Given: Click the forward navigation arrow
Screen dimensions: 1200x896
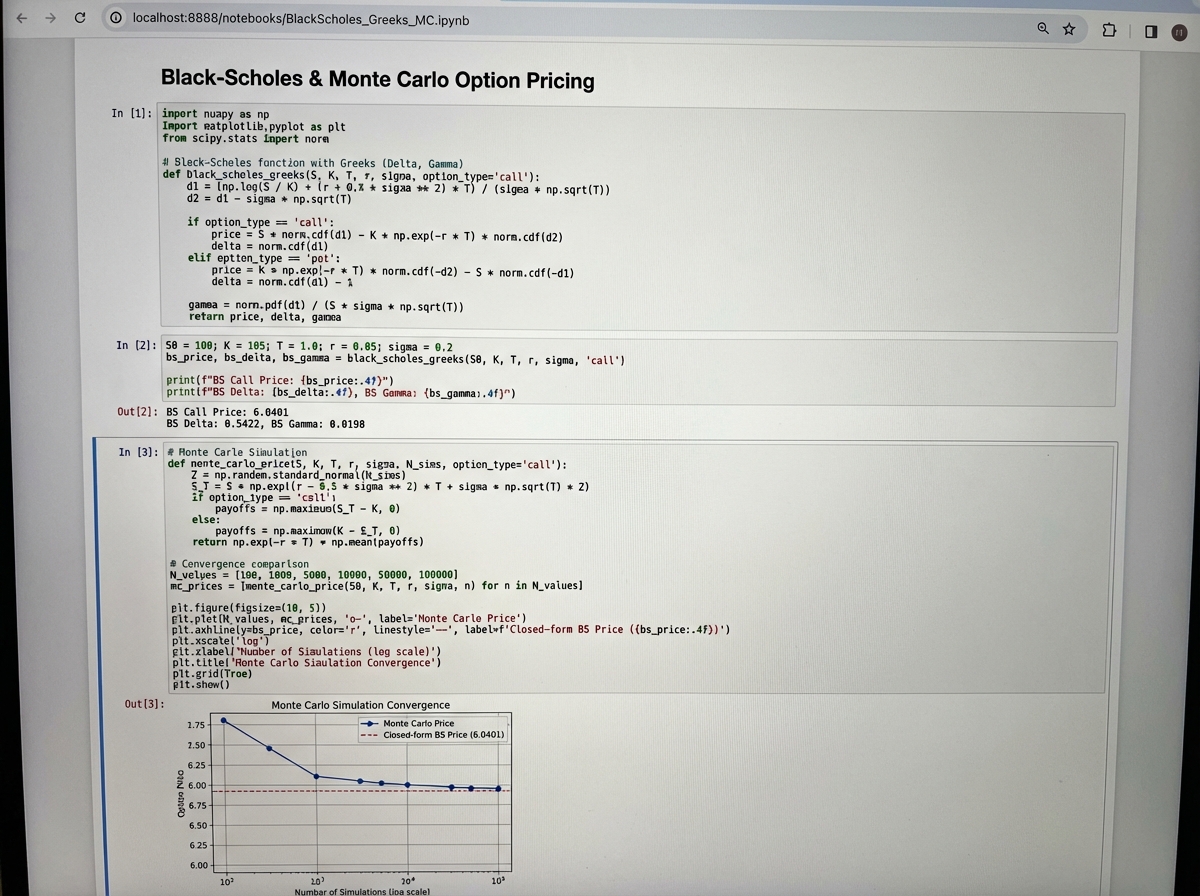Looking at the screenshot, I should [52, 19].
